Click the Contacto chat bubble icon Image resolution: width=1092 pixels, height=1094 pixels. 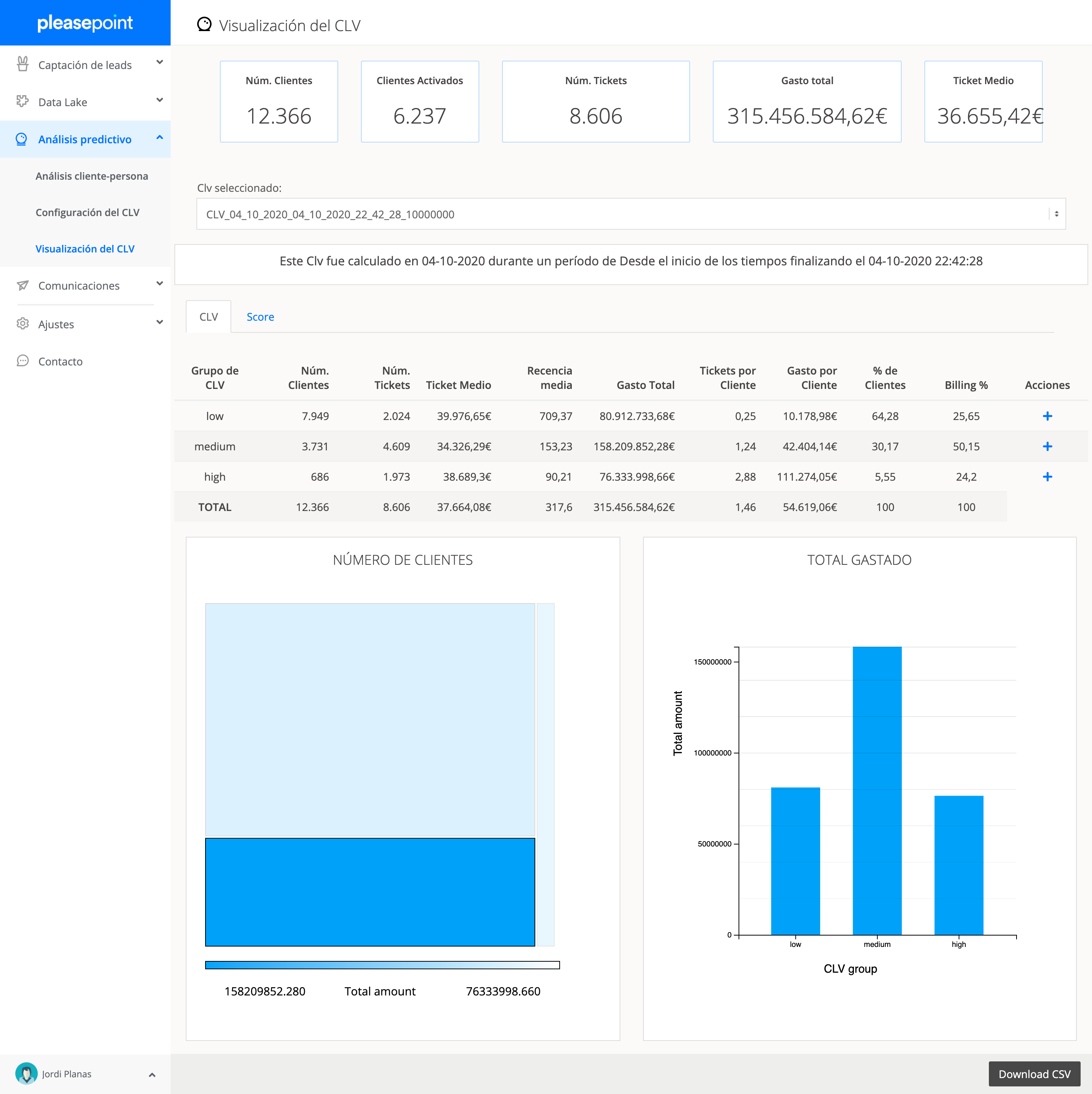(23, 361)
